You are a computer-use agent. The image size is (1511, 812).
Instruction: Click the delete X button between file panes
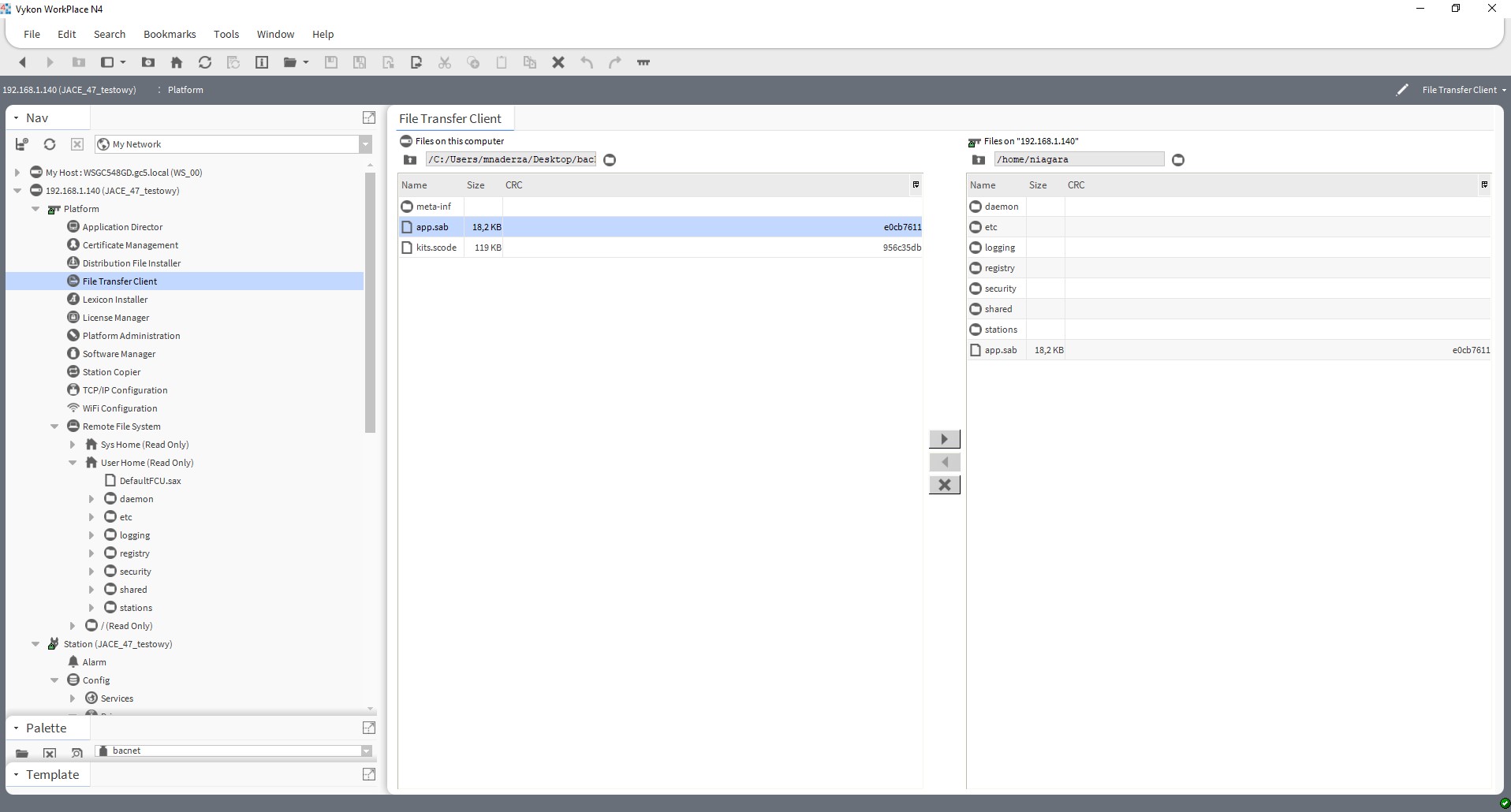tap(944, 485)
